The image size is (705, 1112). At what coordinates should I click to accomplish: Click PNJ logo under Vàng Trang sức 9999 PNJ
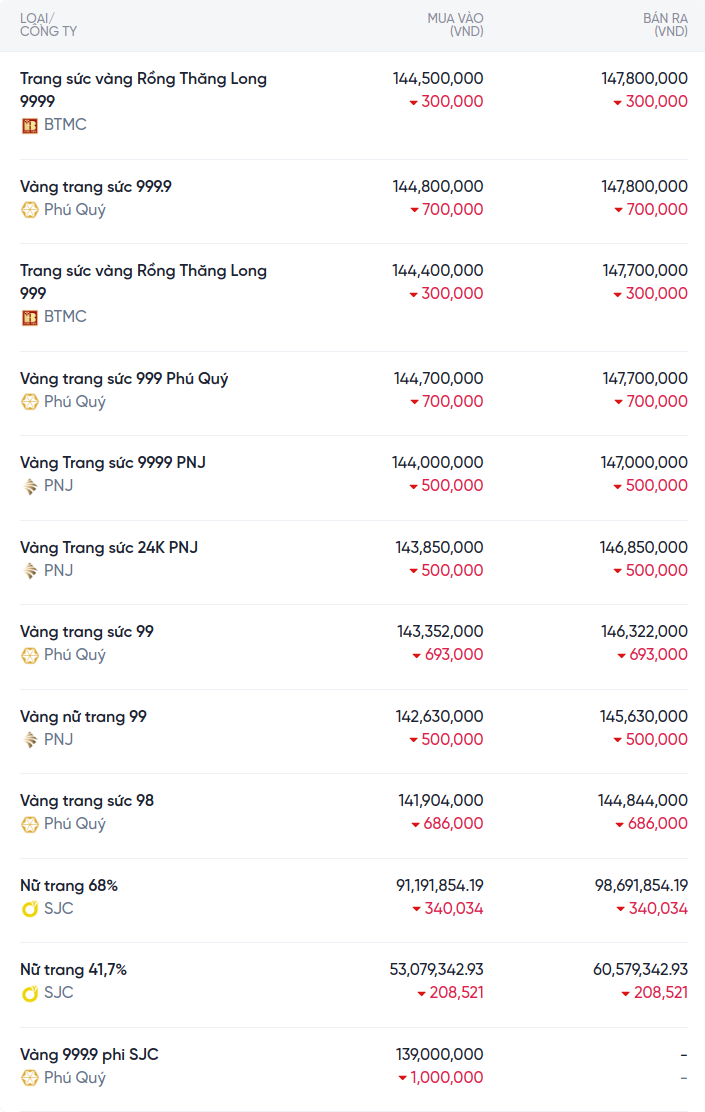coord(30,486)
